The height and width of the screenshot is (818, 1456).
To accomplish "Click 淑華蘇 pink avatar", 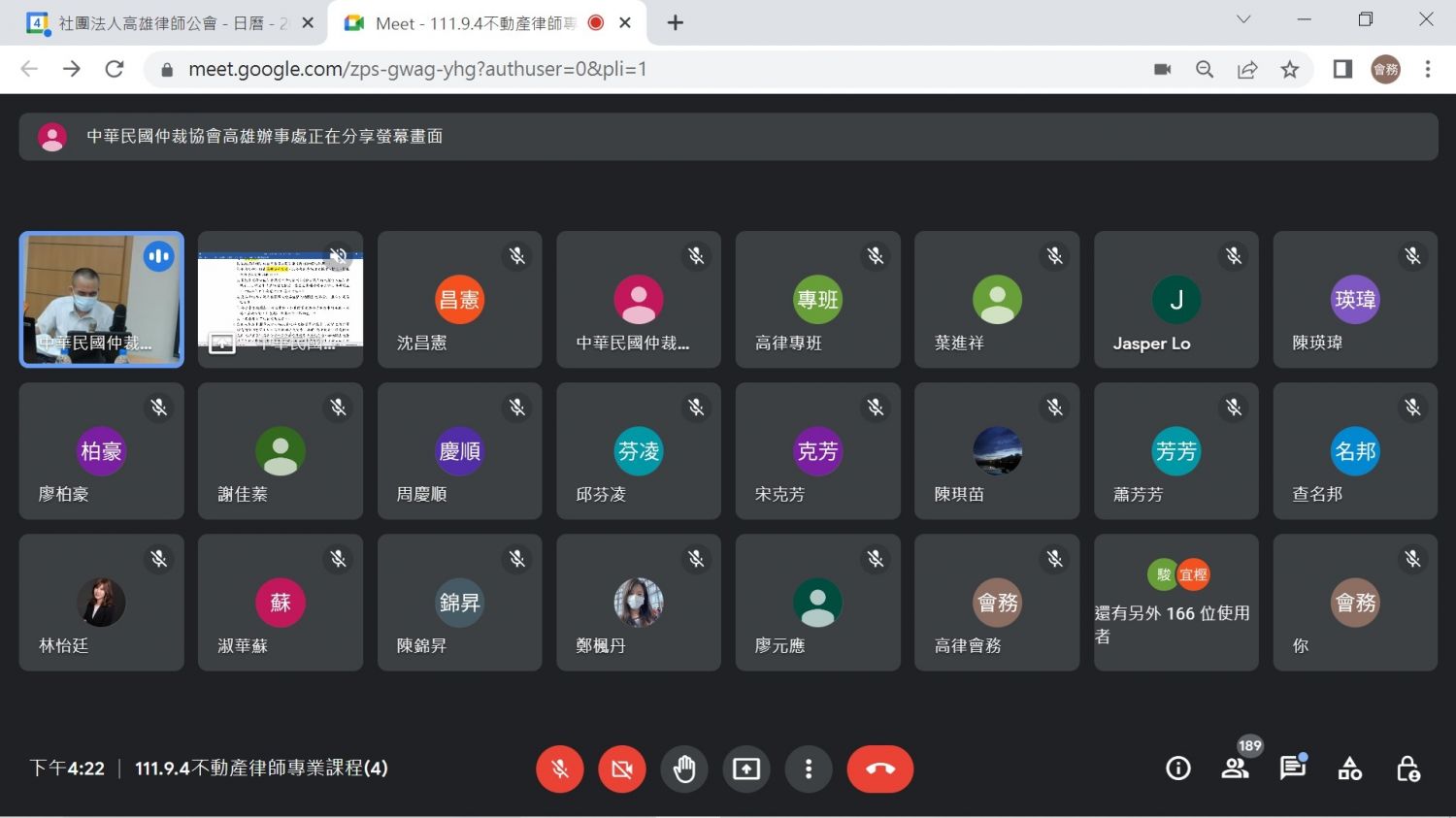I will tap(281, 603).
